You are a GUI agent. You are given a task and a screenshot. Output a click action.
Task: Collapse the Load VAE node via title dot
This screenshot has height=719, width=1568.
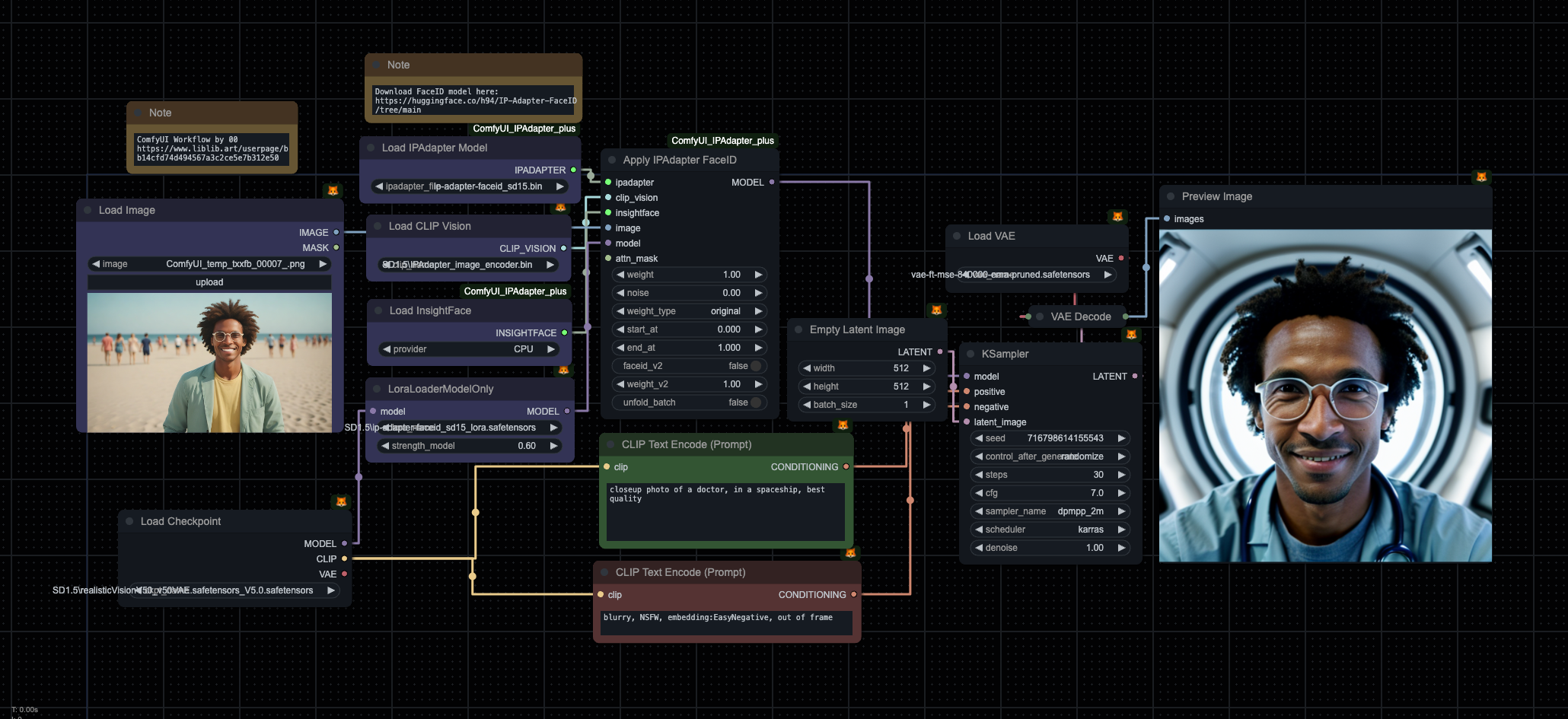coord(957,236)
